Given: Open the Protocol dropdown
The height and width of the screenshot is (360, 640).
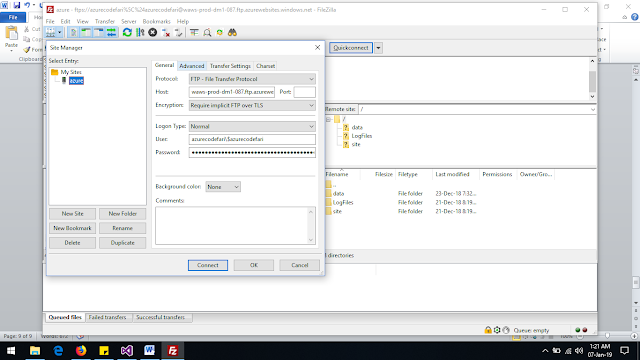Looking at the screenshot, I should point(252,79).
